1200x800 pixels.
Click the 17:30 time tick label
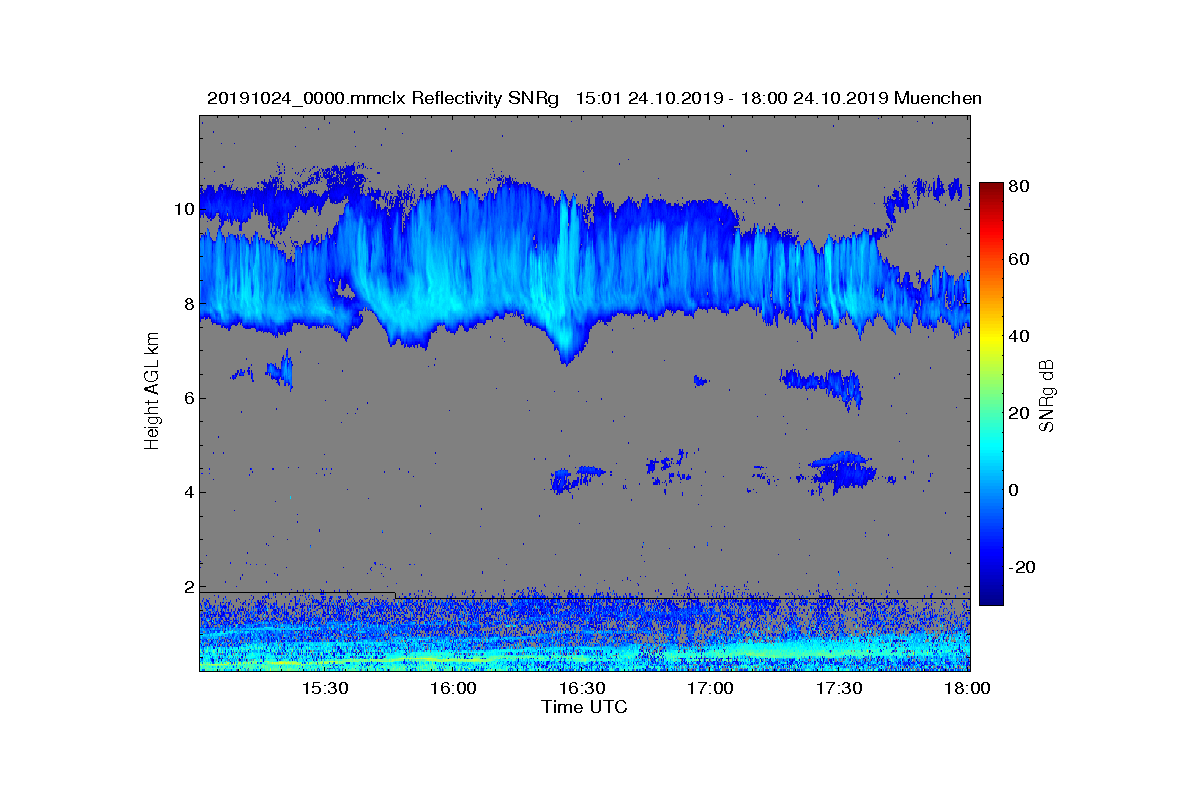[839, 689]
